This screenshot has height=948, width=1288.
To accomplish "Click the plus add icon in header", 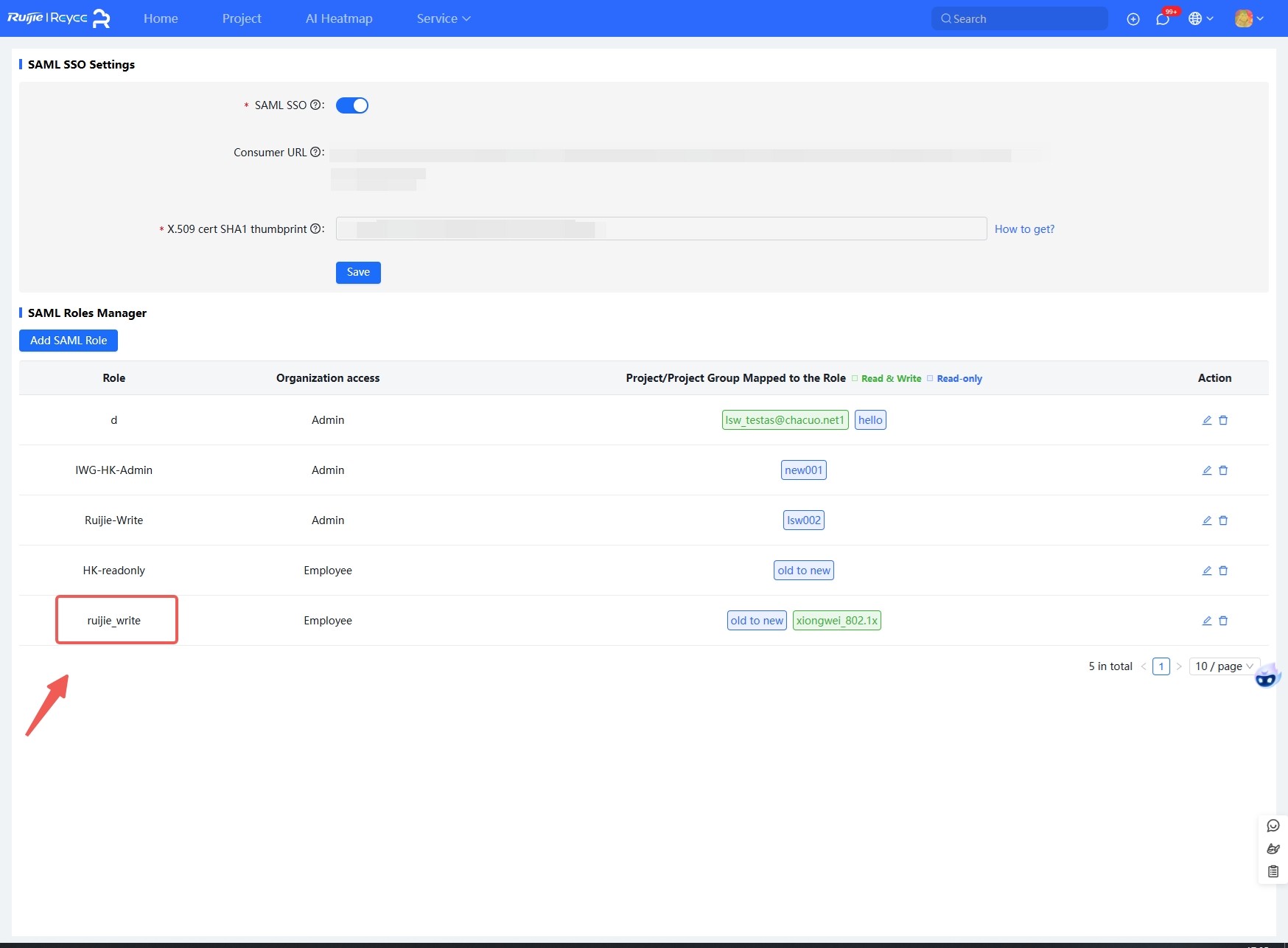I will click(x=1133, y=19).
